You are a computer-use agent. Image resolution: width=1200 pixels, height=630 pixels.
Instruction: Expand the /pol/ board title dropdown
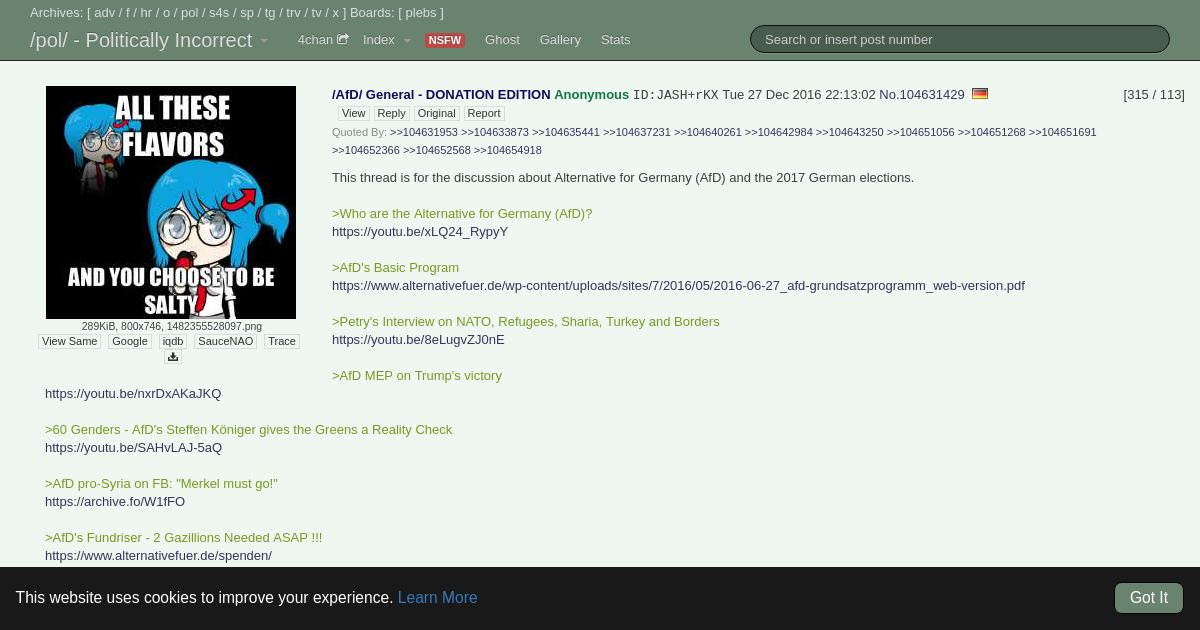point(264,41)
